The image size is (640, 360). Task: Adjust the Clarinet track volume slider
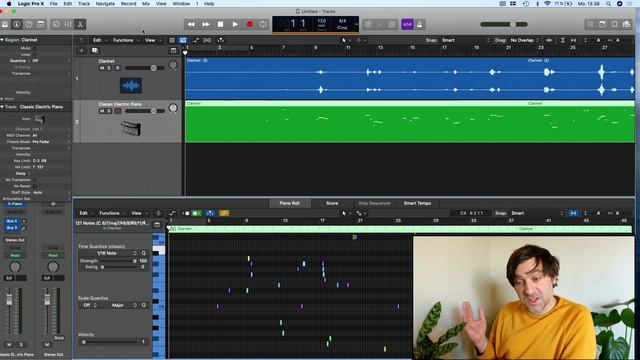pos(145,68)
